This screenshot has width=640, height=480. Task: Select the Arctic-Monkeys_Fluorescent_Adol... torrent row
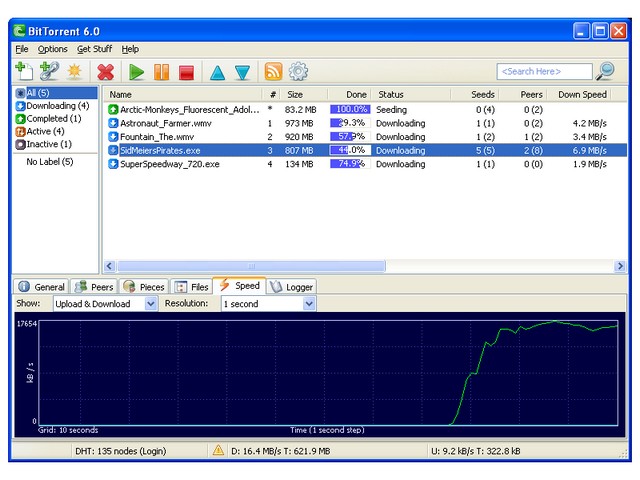(365, 109)
